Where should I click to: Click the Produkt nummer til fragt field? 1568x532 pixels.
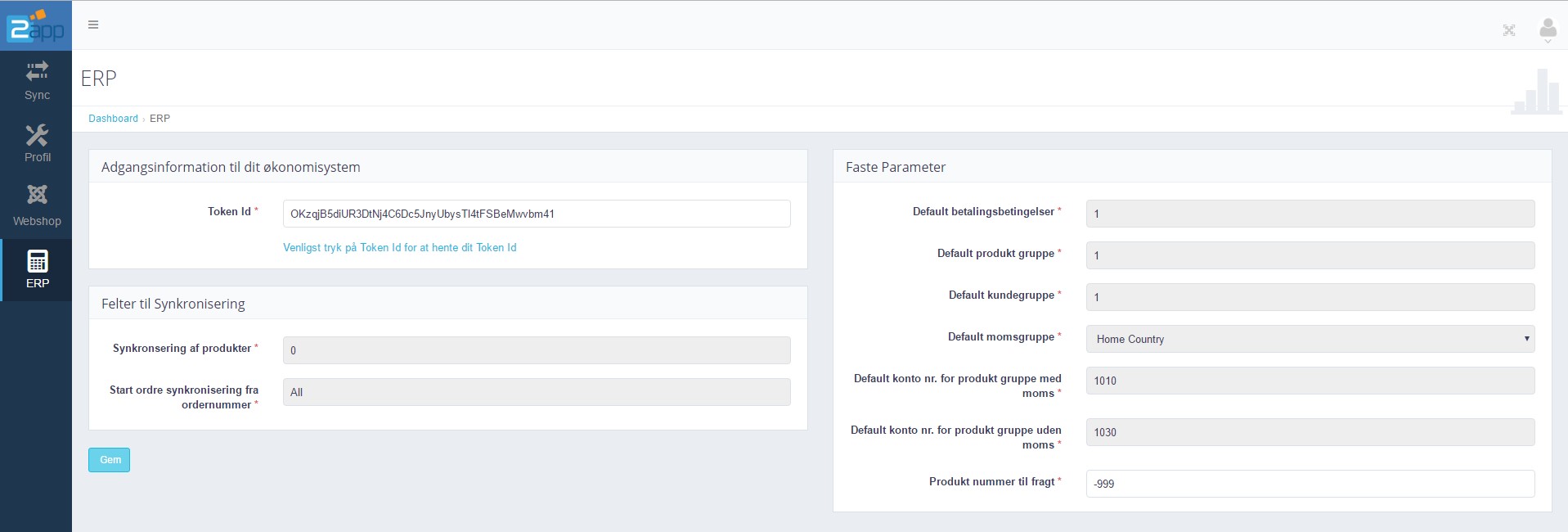(1310, 484)
